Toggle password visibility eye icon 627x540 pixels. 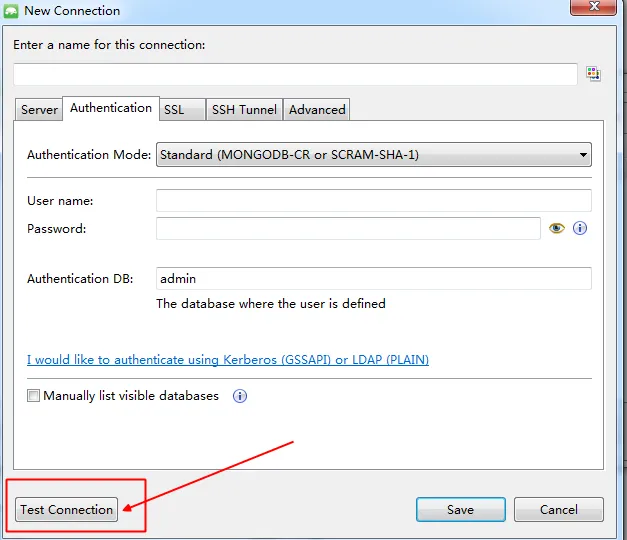click(557, 228)
